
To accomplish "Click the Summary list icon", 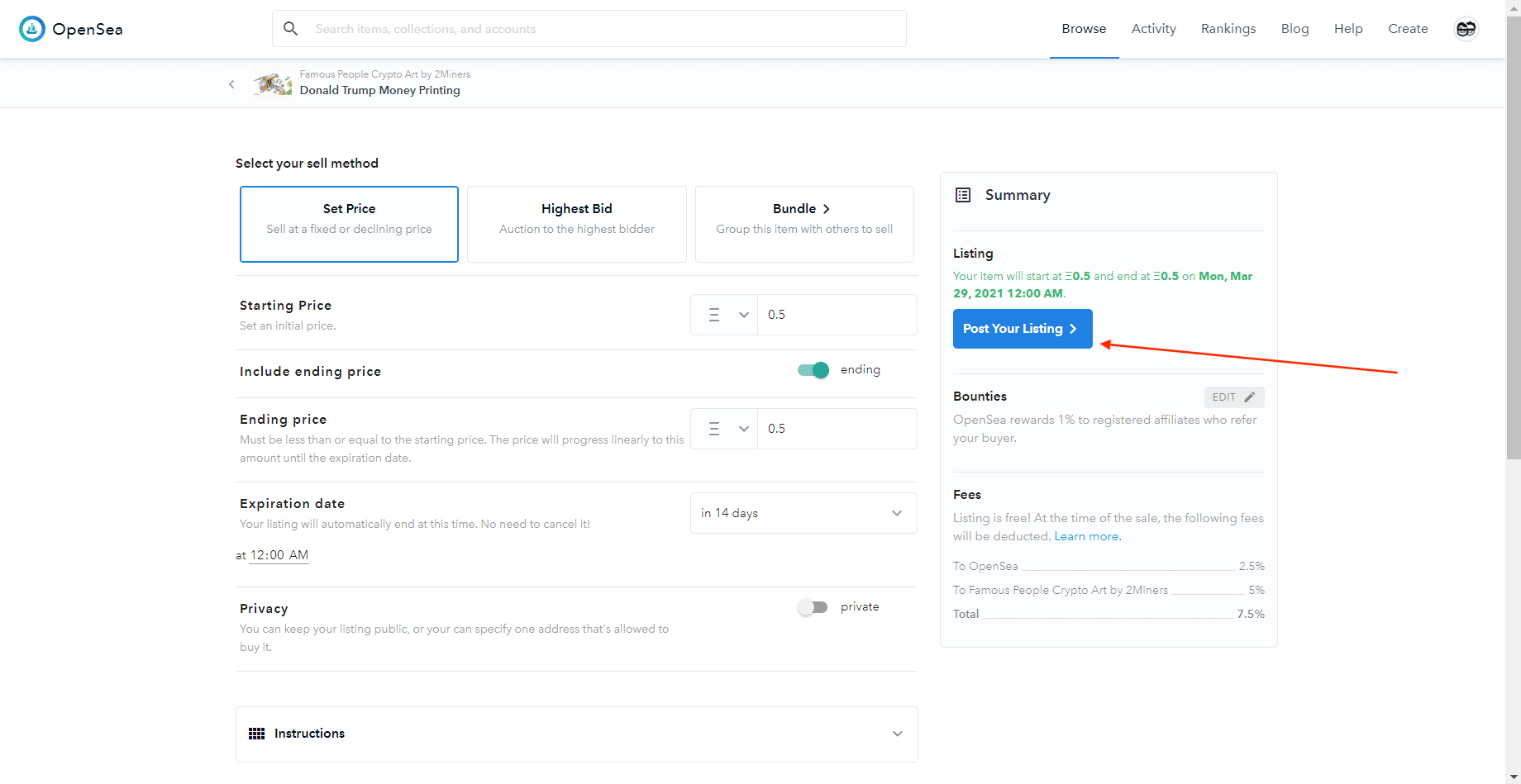I will pos(963,196).
